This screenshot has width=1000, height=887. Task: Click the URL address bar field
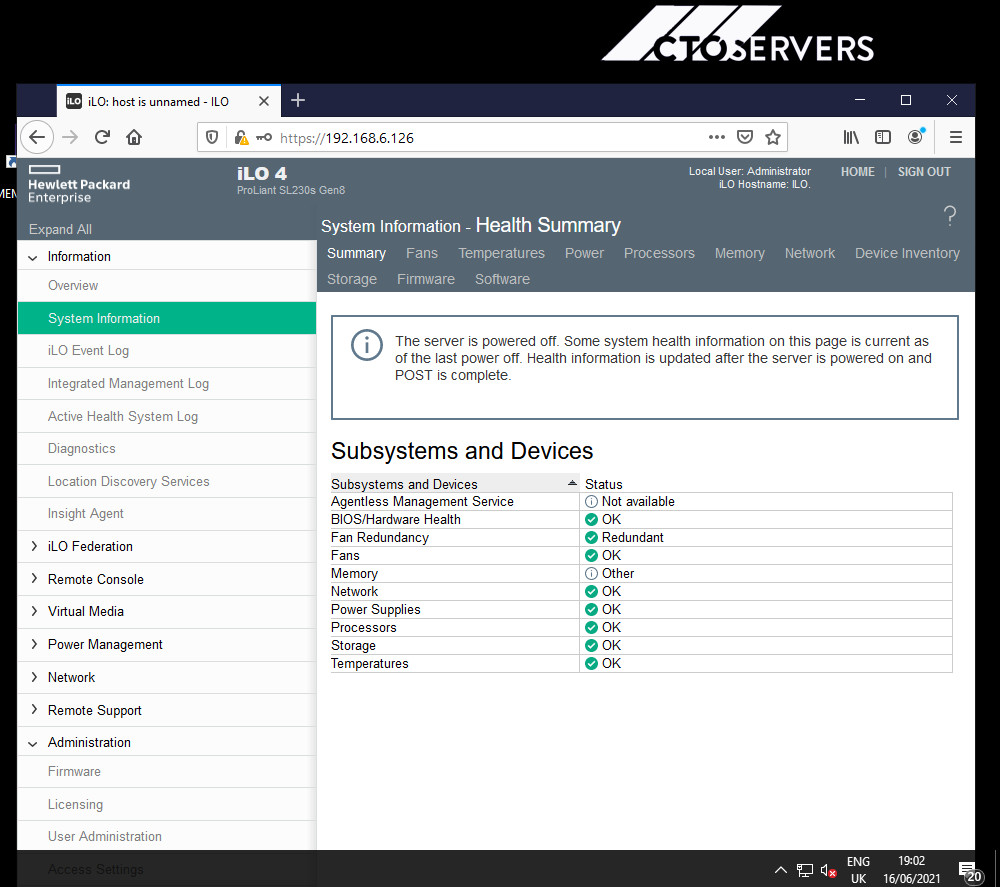pyautogui.click(x=491, y=138)
